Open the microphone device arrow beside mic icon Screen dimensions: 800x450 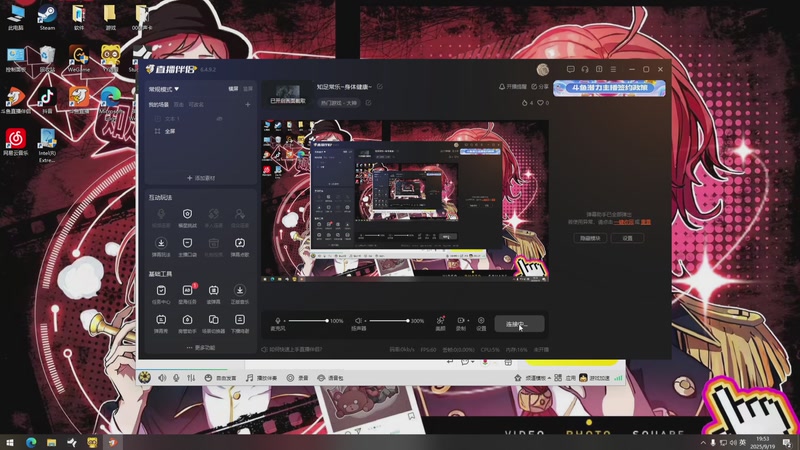pos(285,321)
